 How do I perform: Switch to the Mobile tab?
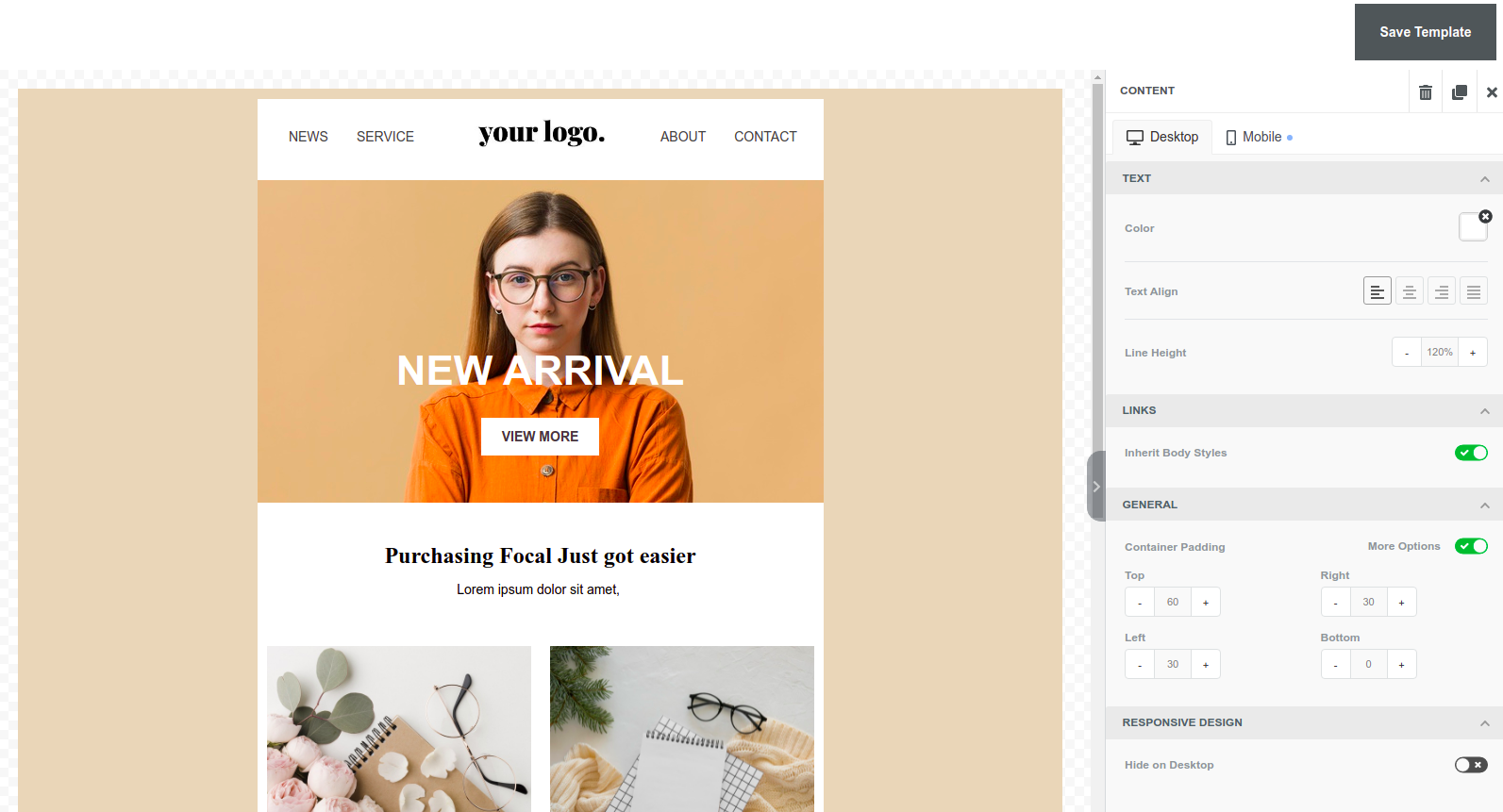pyautogui.click(x=1259, y=138)
